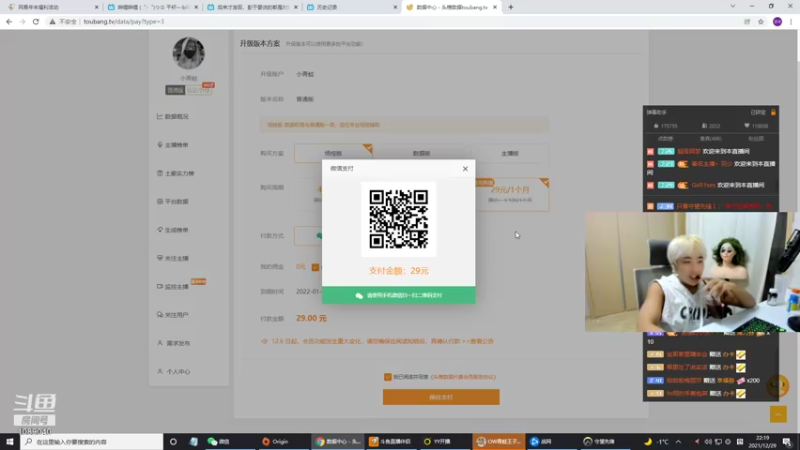Open 关注主播 in the sidebar
Screen dimensions: 800x450
click(172, 258)
